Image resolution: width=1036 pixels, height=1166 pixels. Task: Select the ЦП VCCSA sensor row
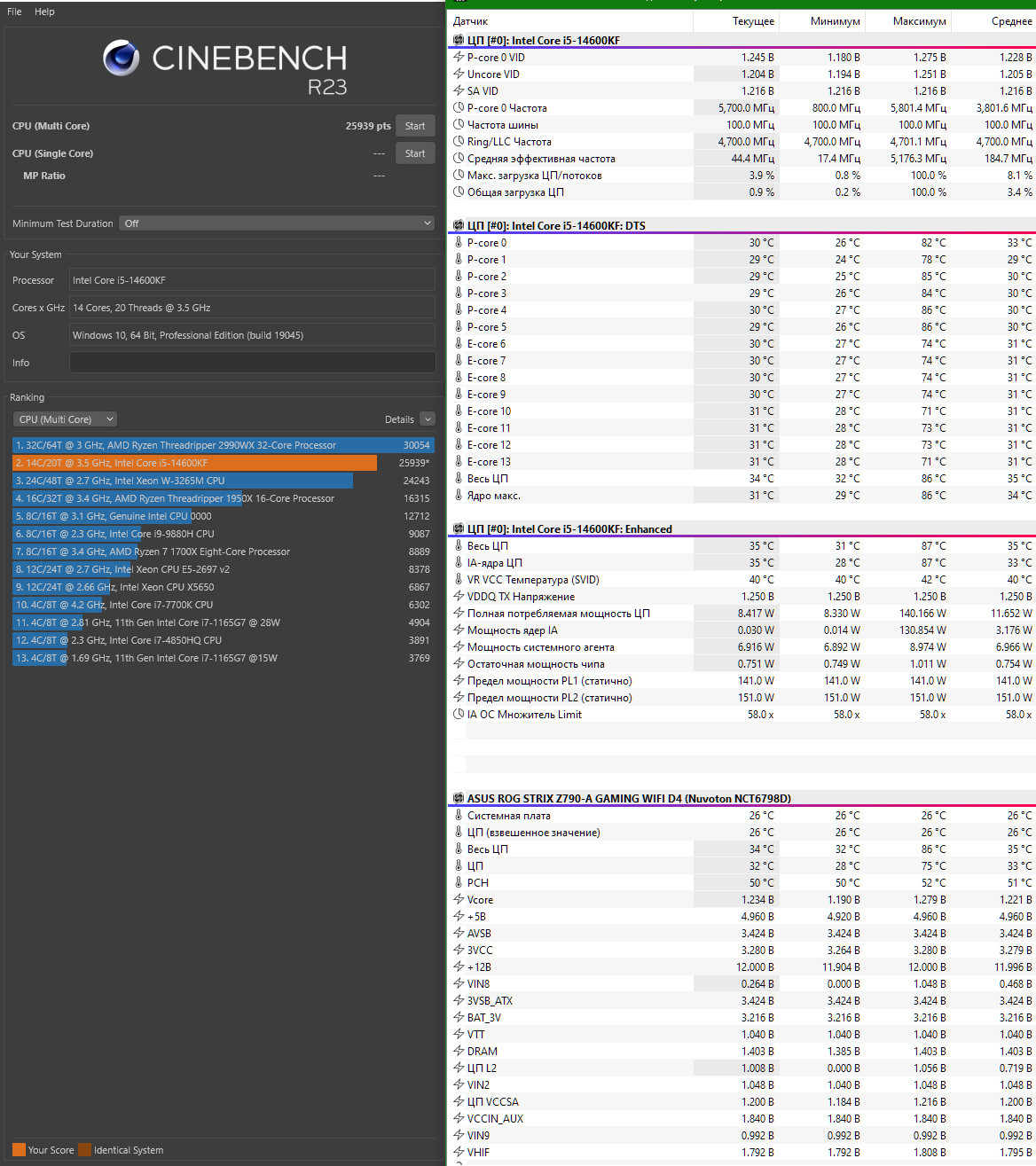coord(742,1101)
